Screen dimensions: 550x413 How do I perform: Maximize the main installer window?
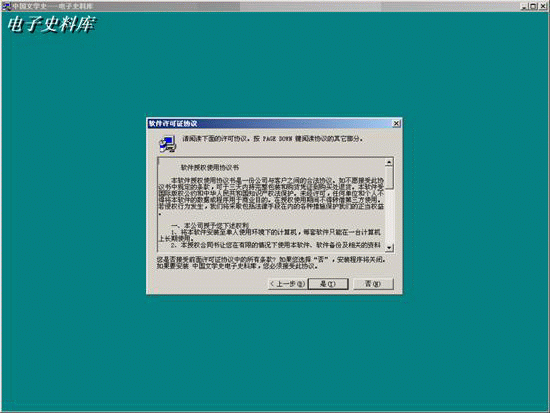tap(533, 6)
